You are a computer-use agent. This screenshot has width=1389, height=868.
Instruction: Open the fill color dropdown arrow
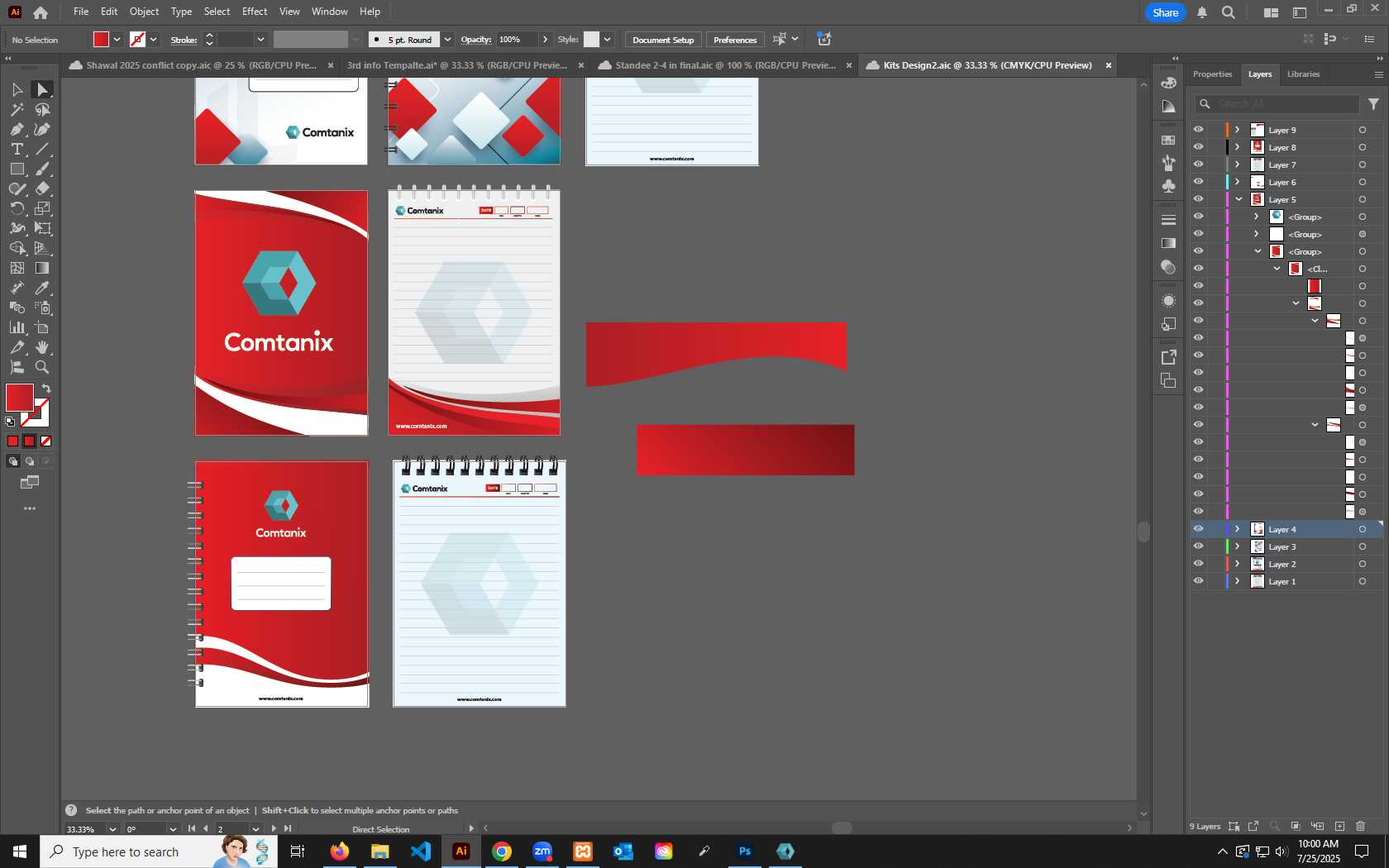[x=117, y=40]
